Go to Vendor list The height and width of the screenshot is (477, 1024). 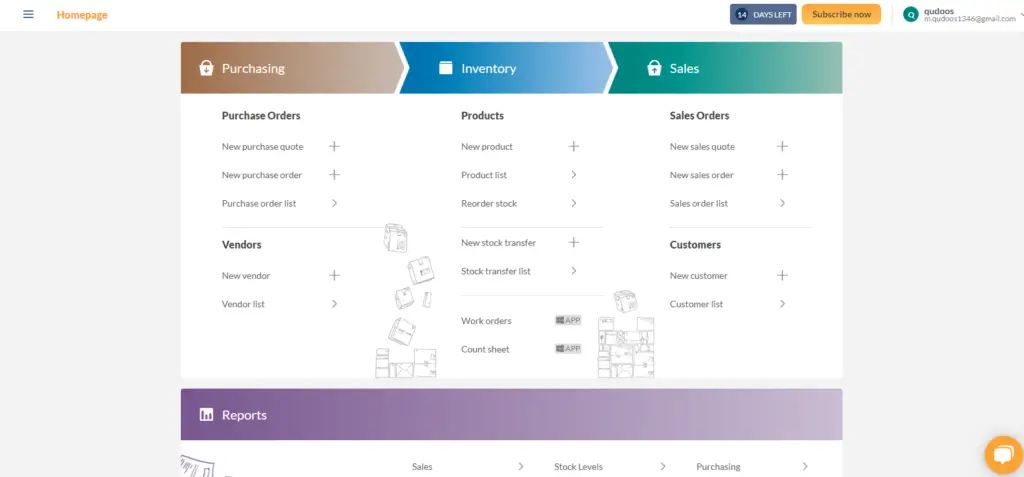[243, 304]
